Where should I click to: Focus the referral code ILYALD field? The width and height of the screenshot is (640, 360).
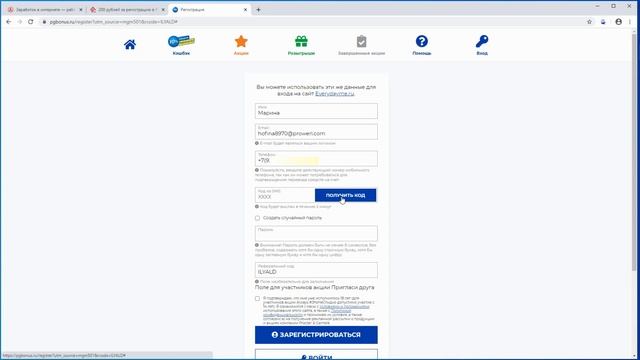coord(316,270)
